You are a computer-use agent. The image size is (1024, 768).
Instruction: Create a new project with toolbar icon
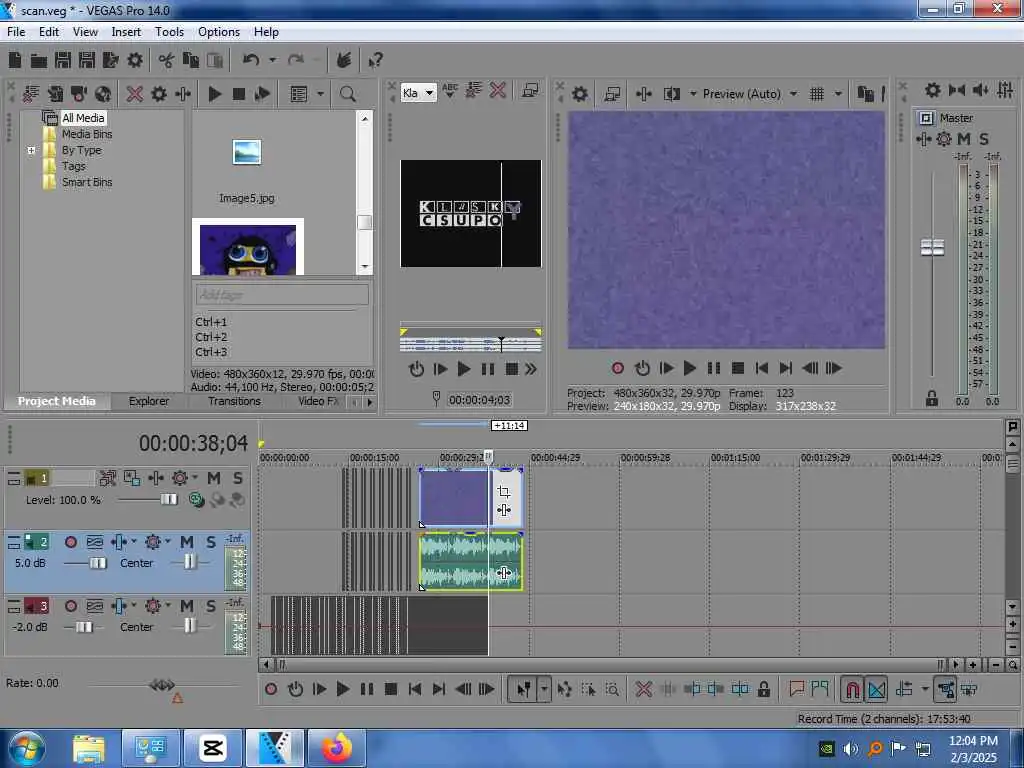tap(14, 61)
